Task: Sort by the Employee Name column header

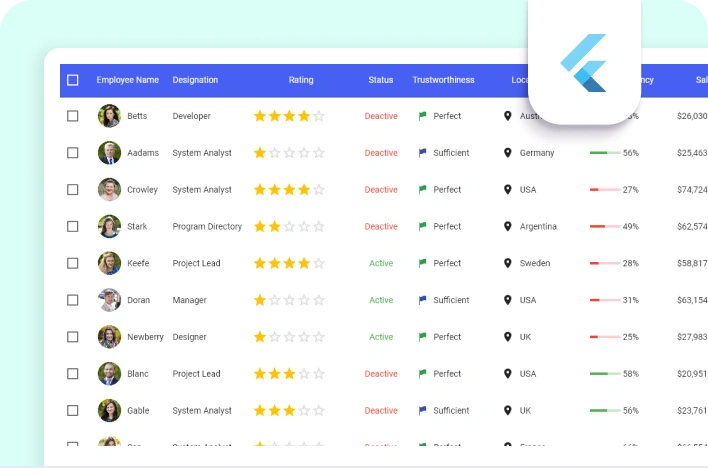Action: coord(127,80)
